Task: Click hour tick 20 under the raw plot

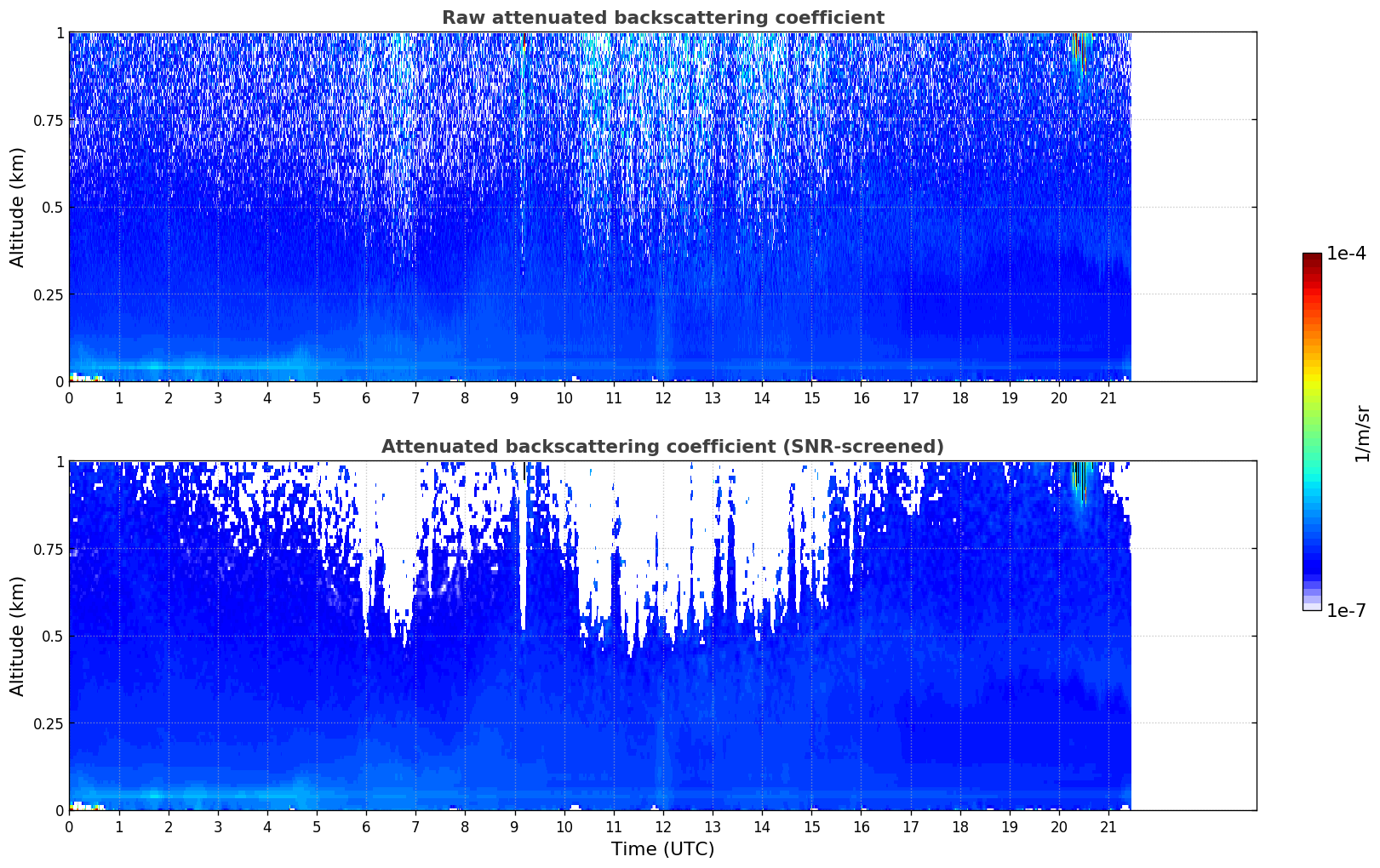Action: [1059, 397]
